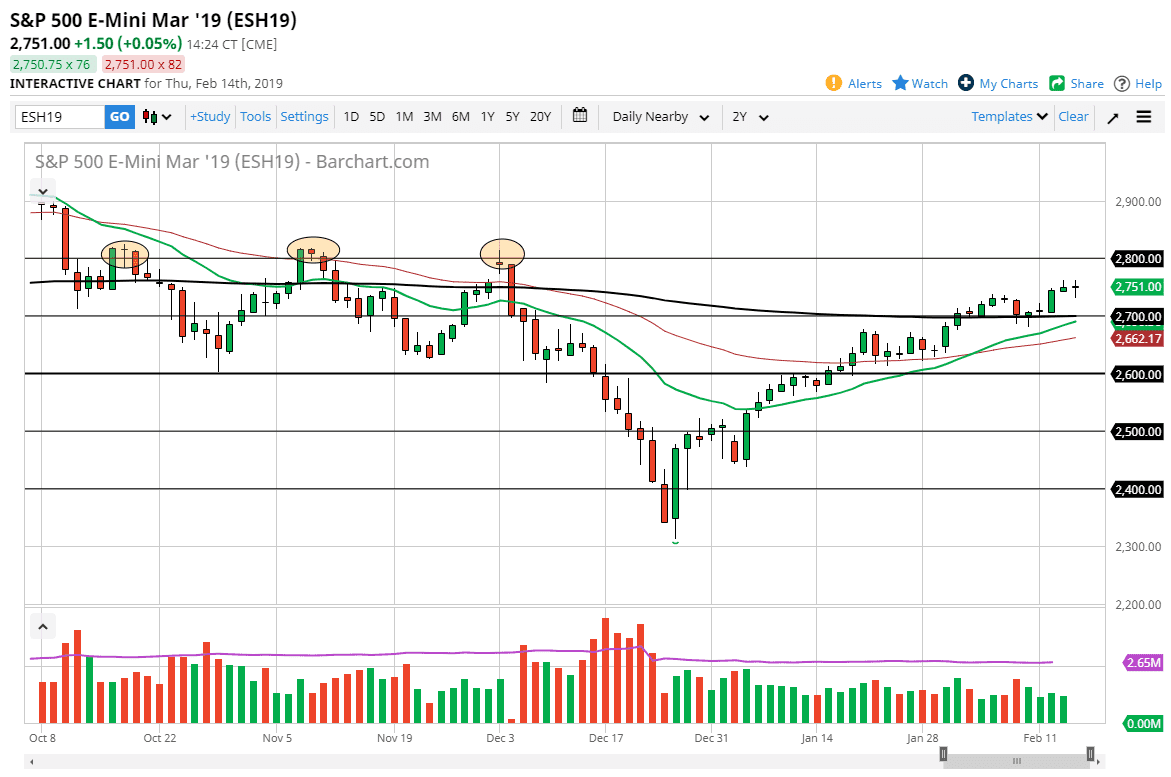
Task: Open the chart hamburger menu
Action: click(1144, 117)
